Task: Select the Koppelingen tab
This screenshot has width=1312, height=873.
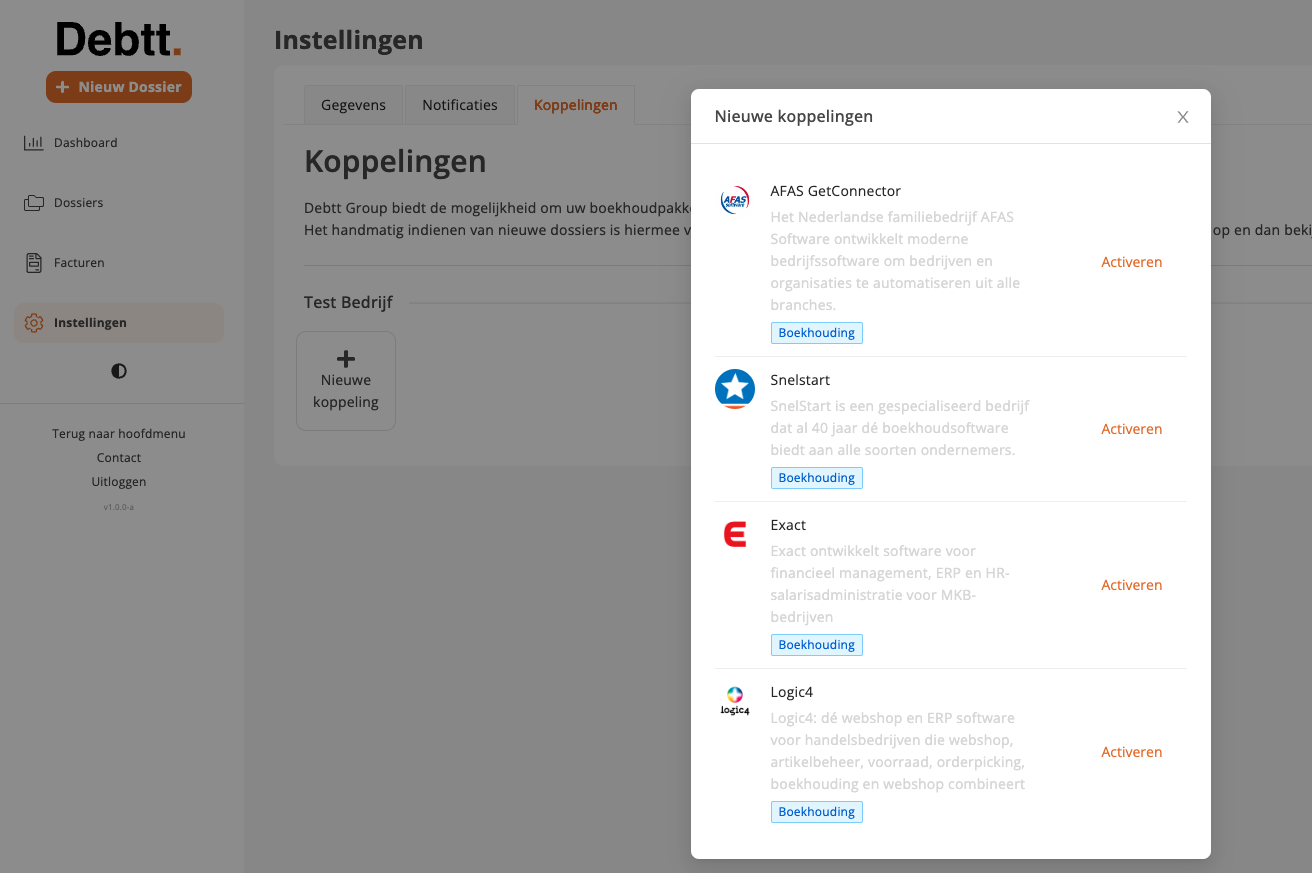Action: (576, 105)
